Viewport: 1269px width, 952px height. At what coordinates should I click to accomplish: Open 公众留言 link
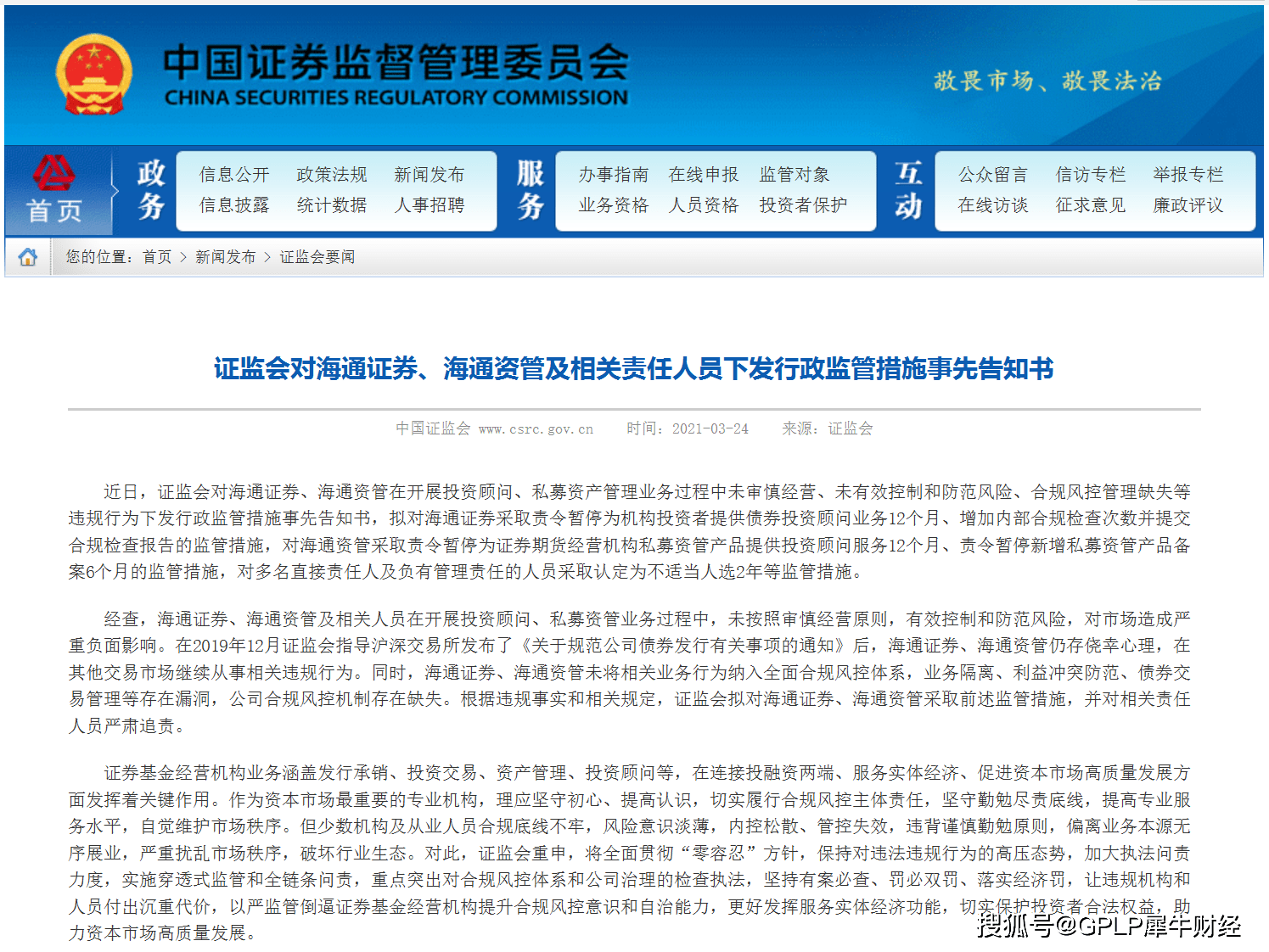993,175
